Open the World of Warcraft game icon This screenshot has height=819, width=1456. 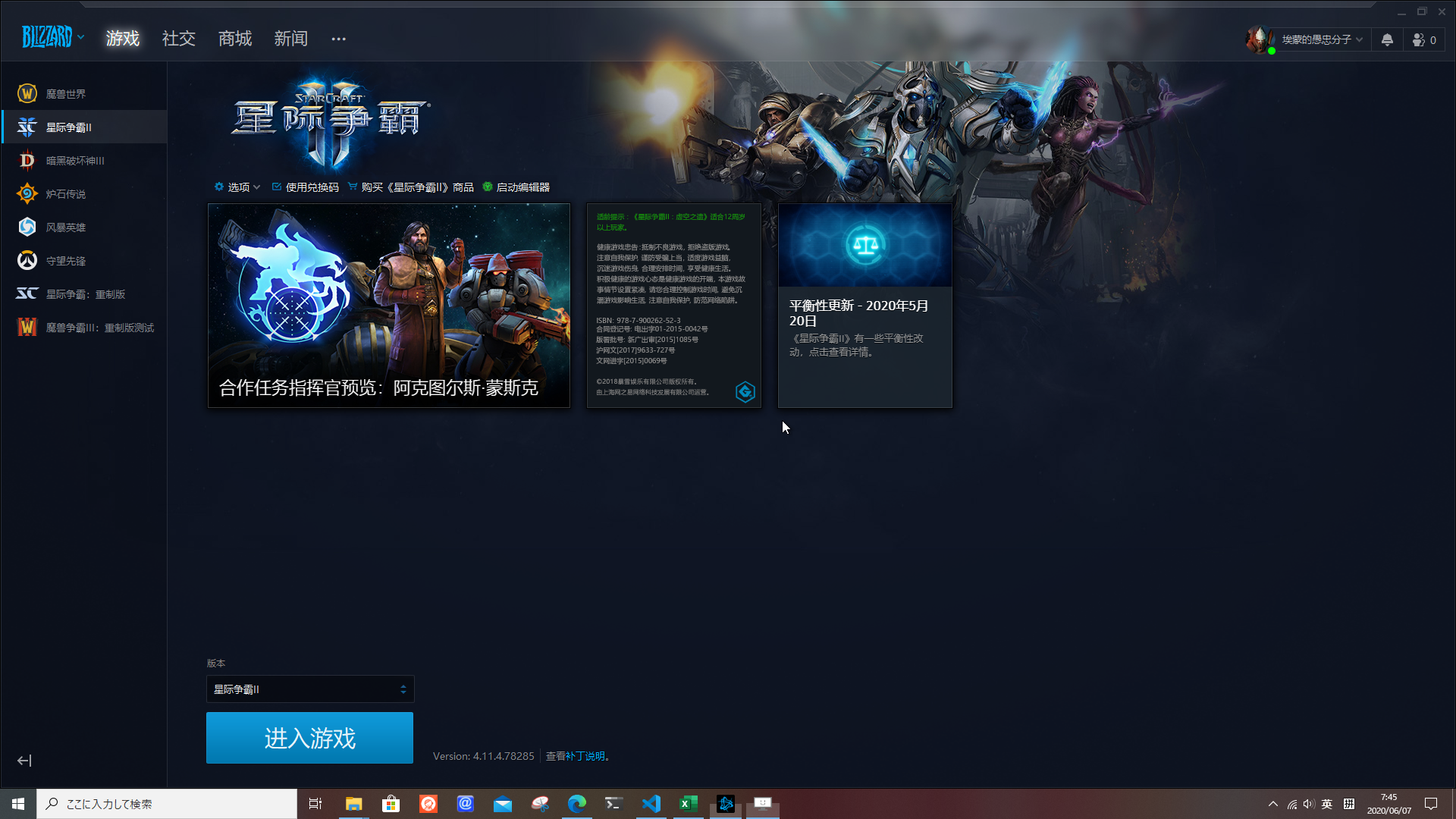[27, 94]
